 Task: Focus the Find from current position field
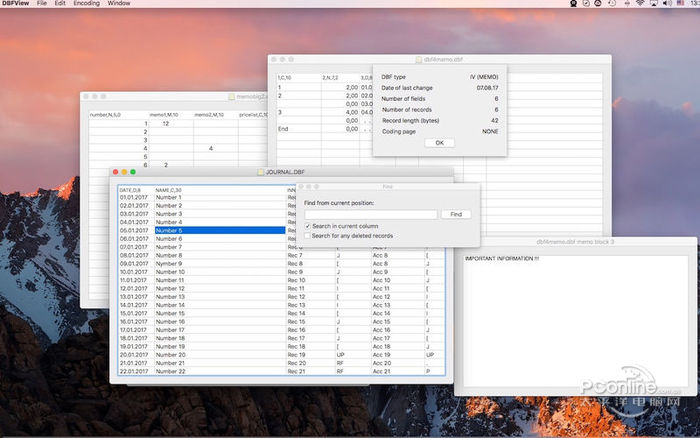click(x=371, y=214)
